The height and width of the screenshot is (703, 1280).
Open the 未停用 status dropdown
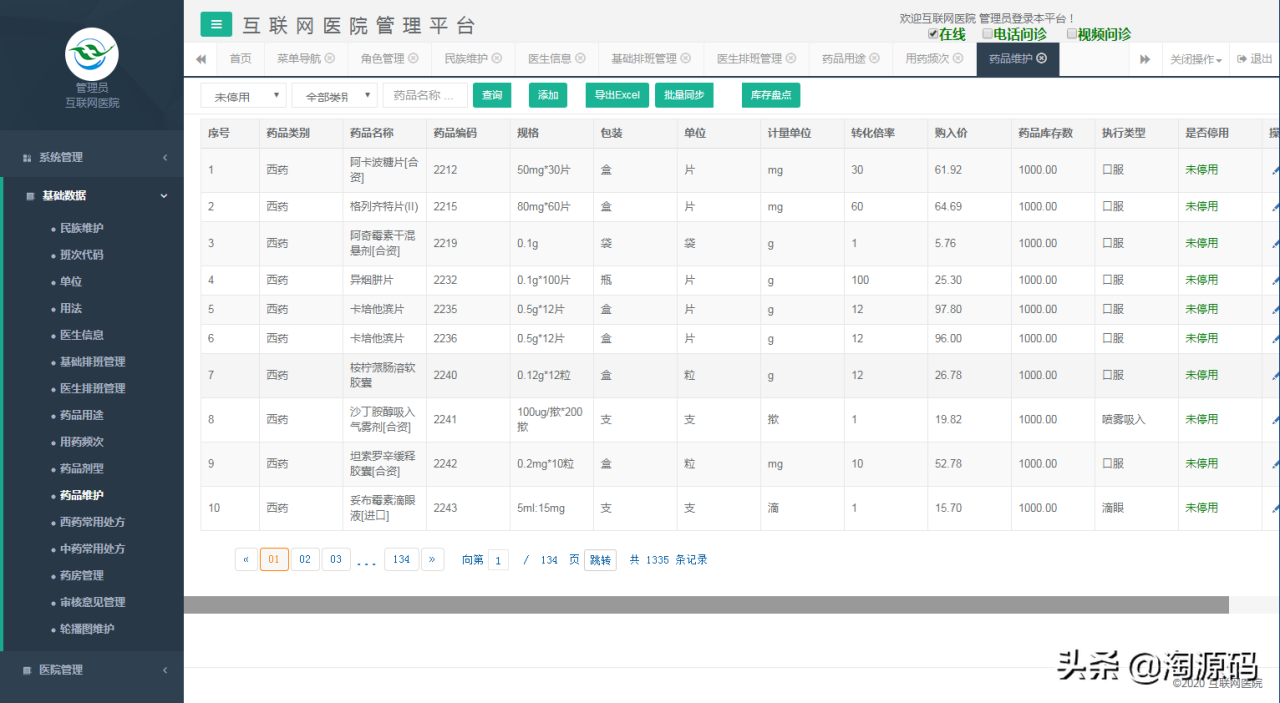243,96
